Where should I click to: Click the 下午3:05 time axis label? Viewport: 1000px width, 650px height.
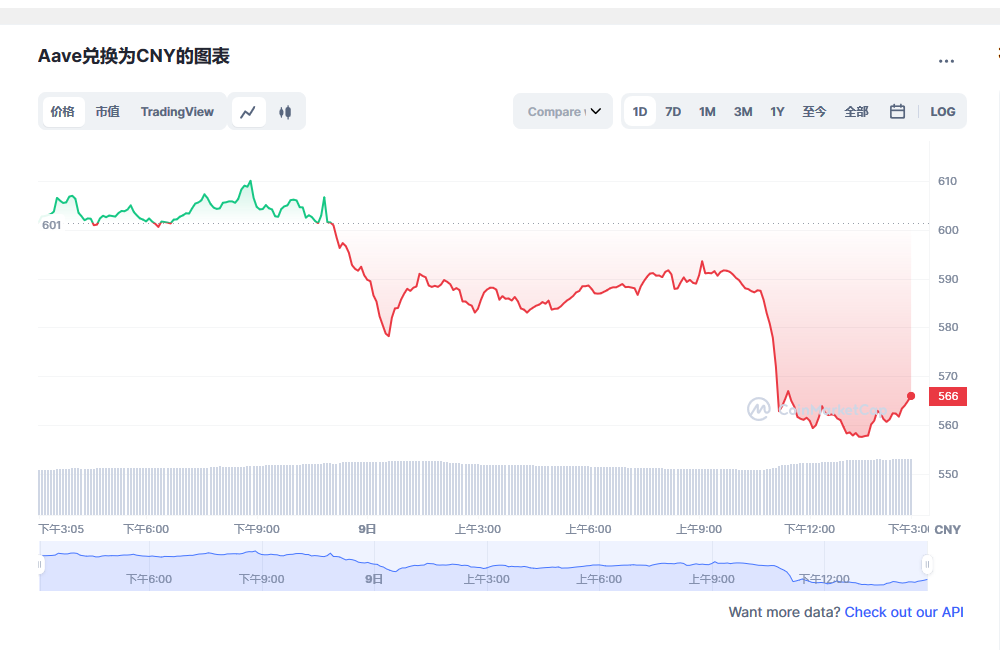(x=61, y=529)
